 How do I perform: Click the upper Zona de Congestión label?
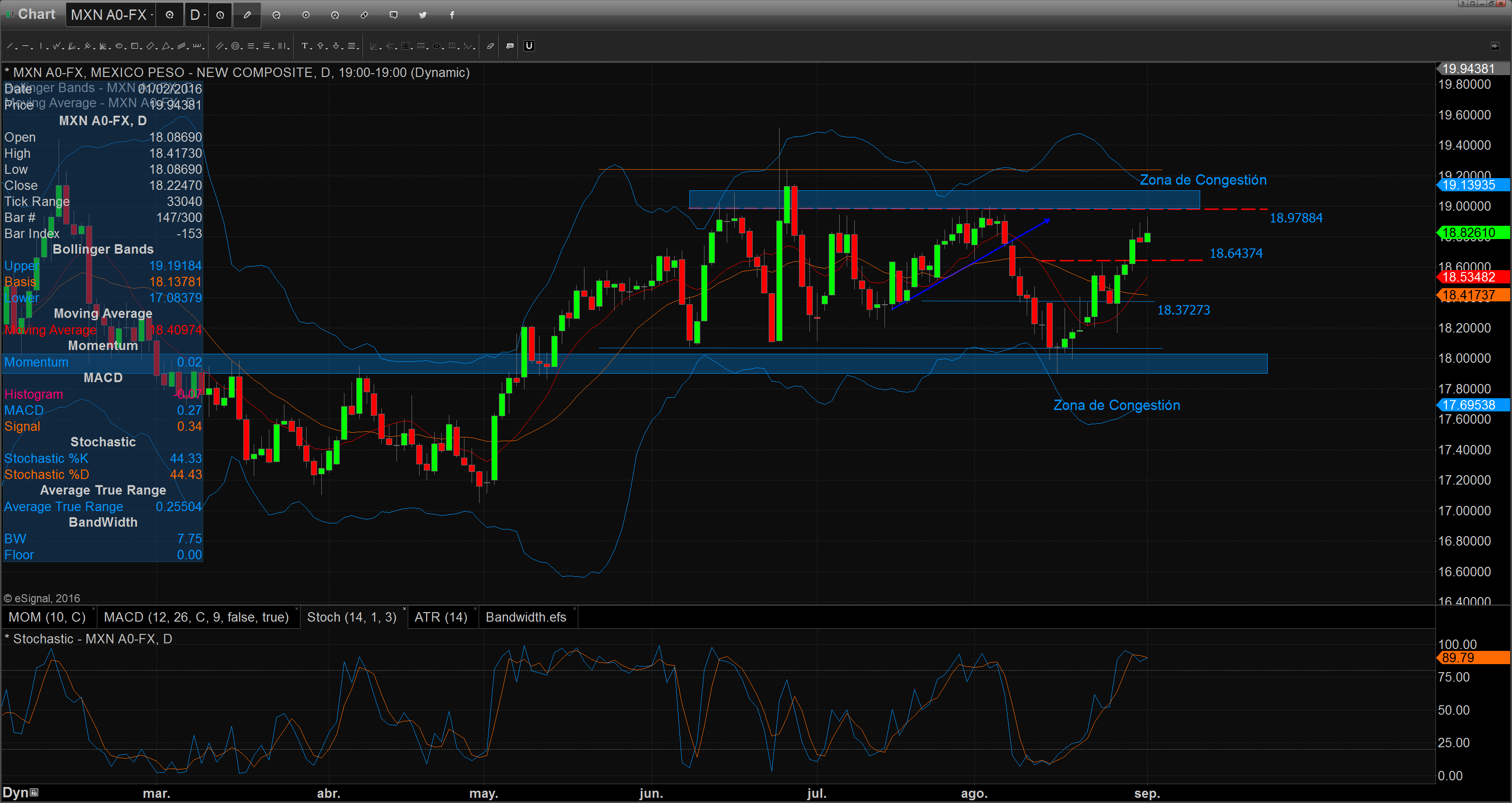1203,179
